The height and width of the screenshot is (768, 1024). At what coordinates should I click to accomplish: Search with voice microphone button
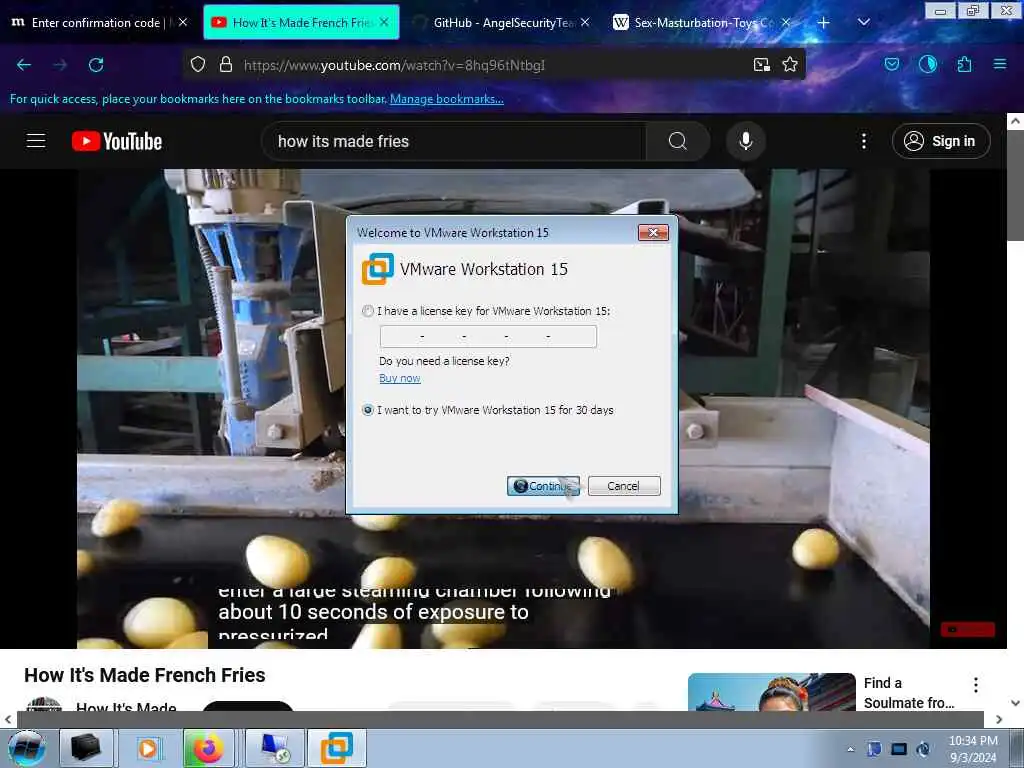tap(745, 141)
